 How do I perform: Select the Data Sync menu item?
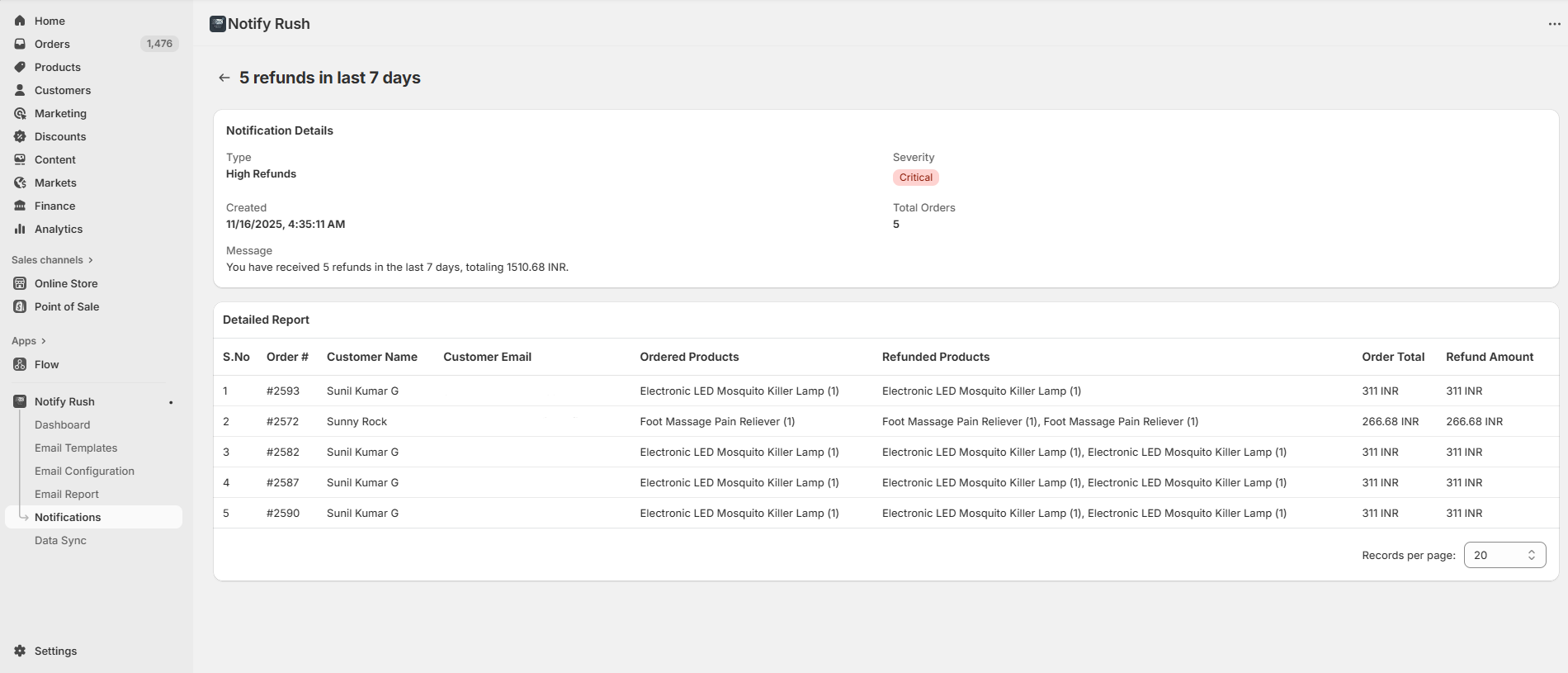(60, 540)
